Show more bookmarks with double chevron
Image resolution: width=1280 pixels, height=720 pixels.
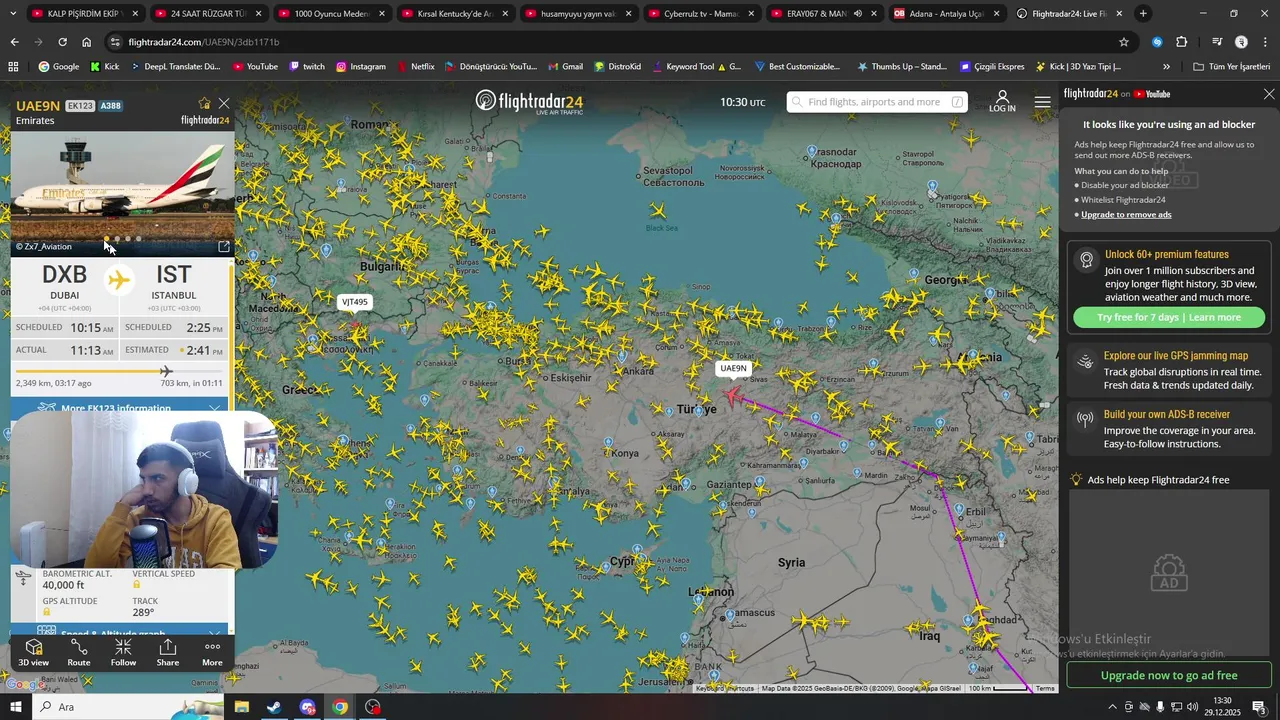coord(1166,67)
